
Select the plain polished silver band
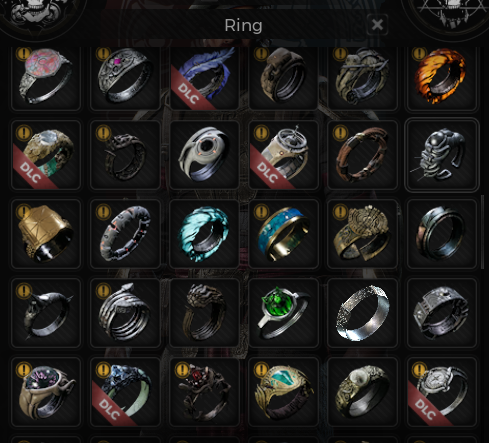click(x=362, y=313)
